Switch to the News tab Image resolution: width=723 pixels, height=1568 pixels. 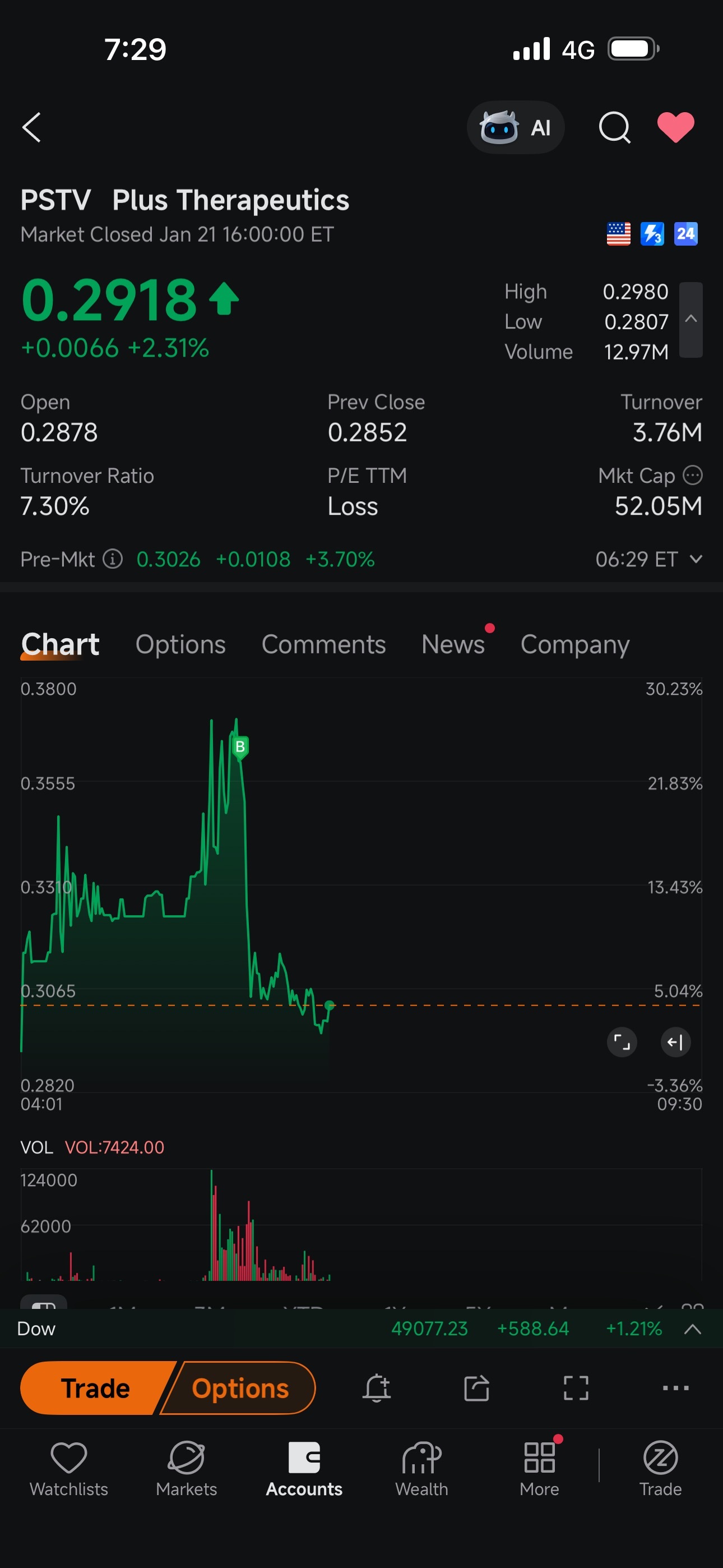453,644
